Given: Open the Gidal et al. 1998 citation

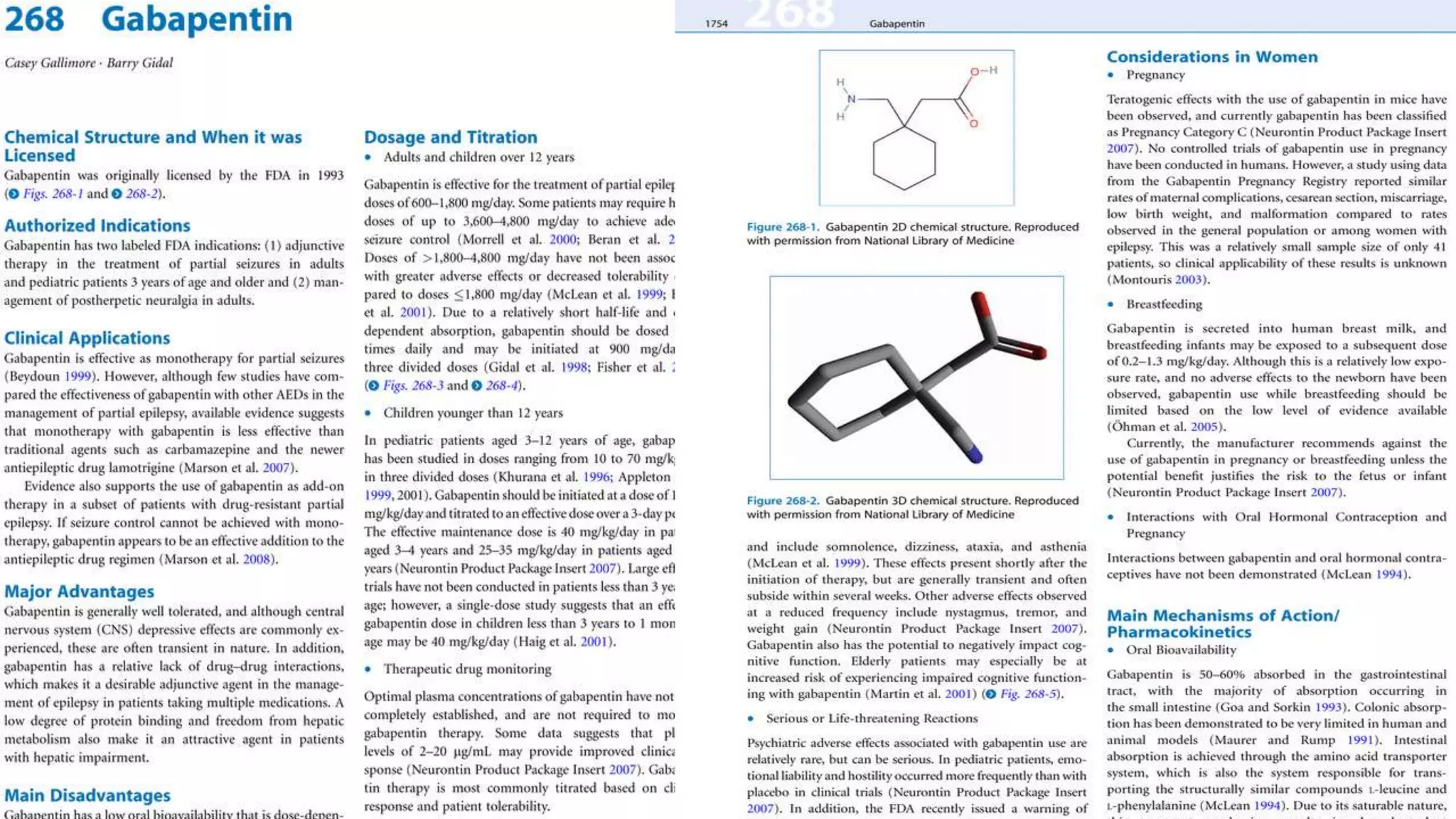Looking at the screenshot, I should coord(574,368).
